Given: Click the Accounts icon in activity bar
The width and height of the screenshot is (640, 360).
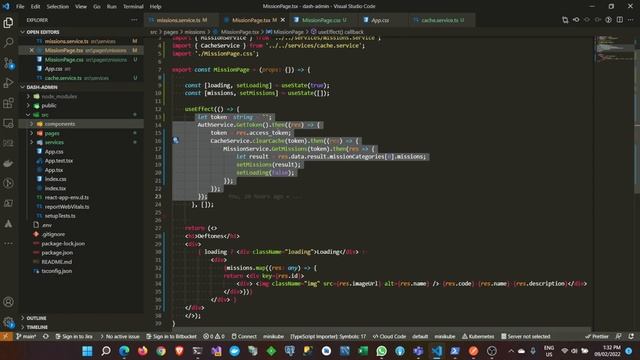Looking at the screenshot, I should click(8, 302).
